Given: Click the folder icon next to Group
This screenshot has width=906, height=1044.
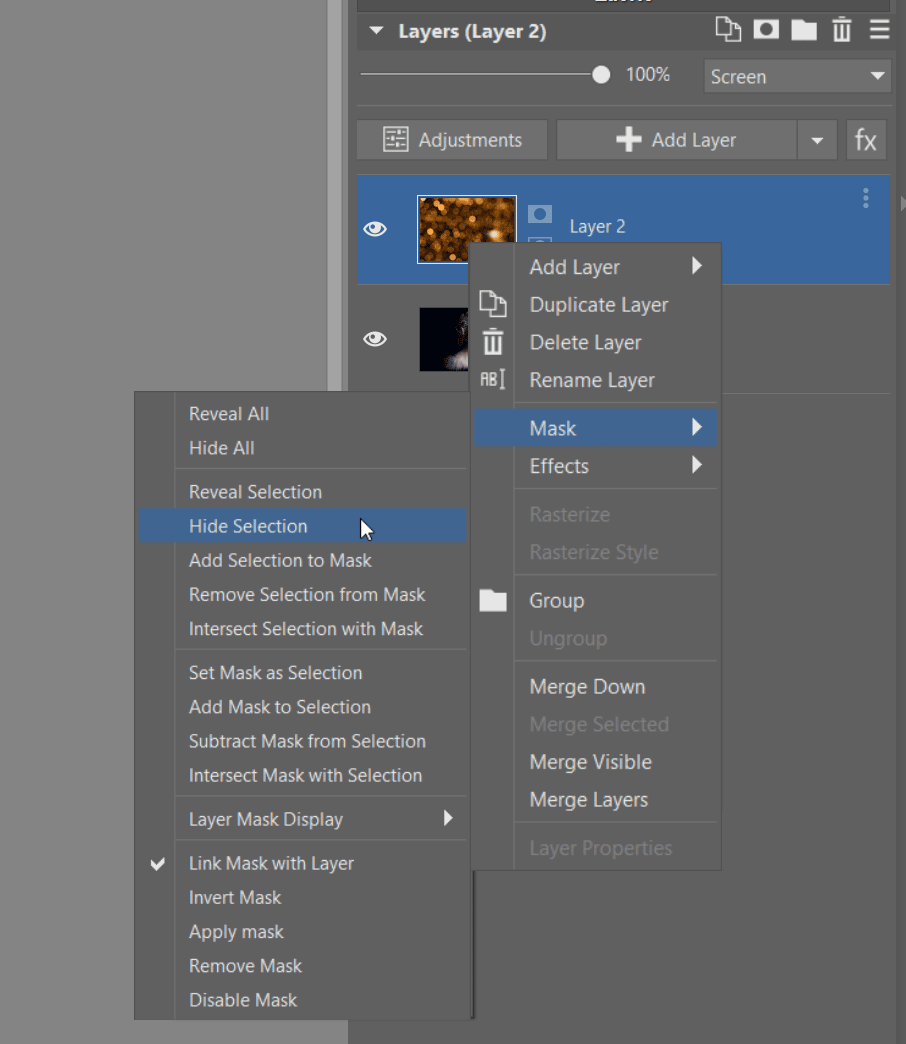Looking at the screenshot, I should point(493,601).
